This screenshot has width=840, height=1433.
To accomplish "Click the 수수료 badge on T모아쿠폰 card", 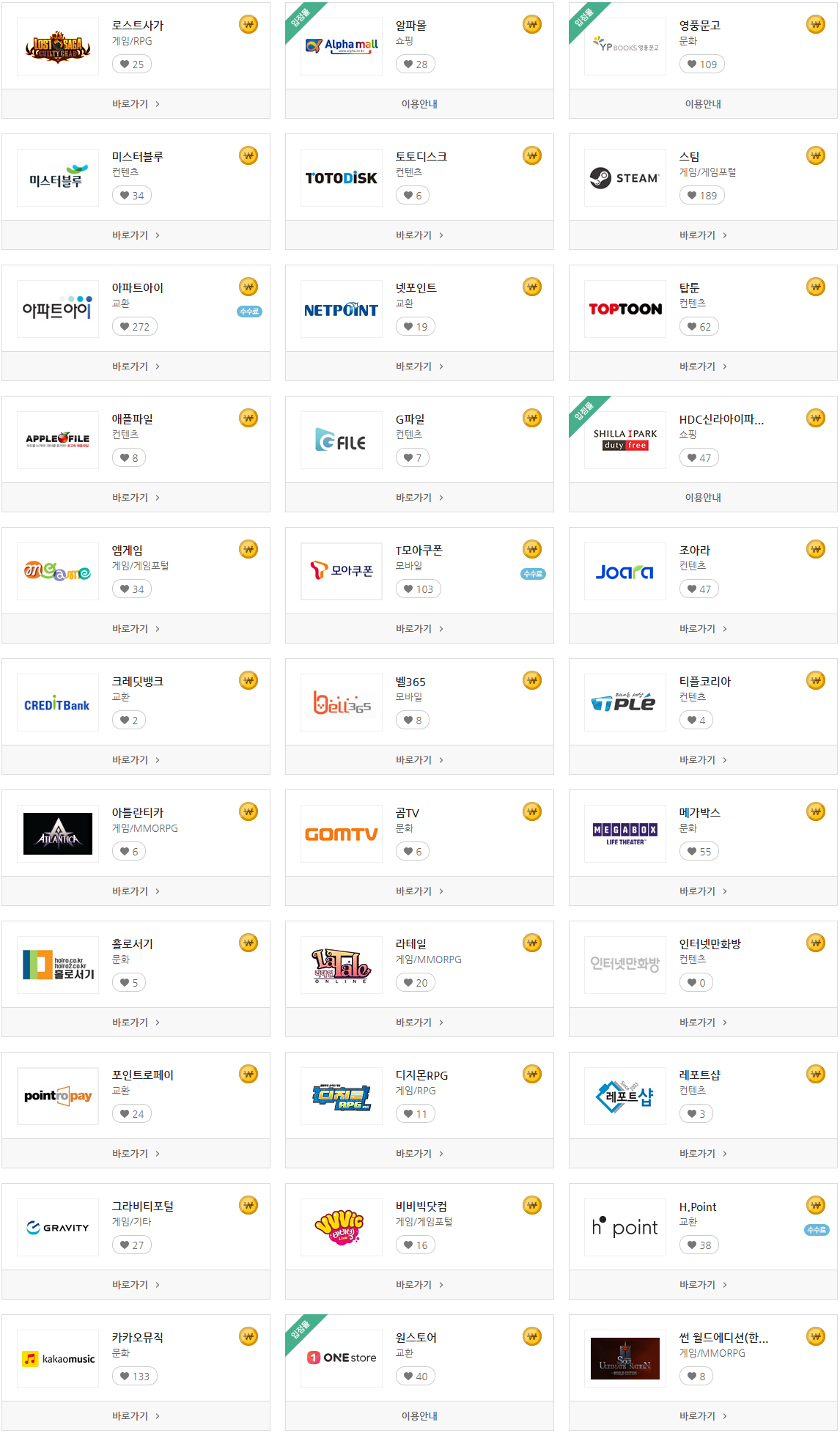I will pyautogui.click(x=533, y=574).
